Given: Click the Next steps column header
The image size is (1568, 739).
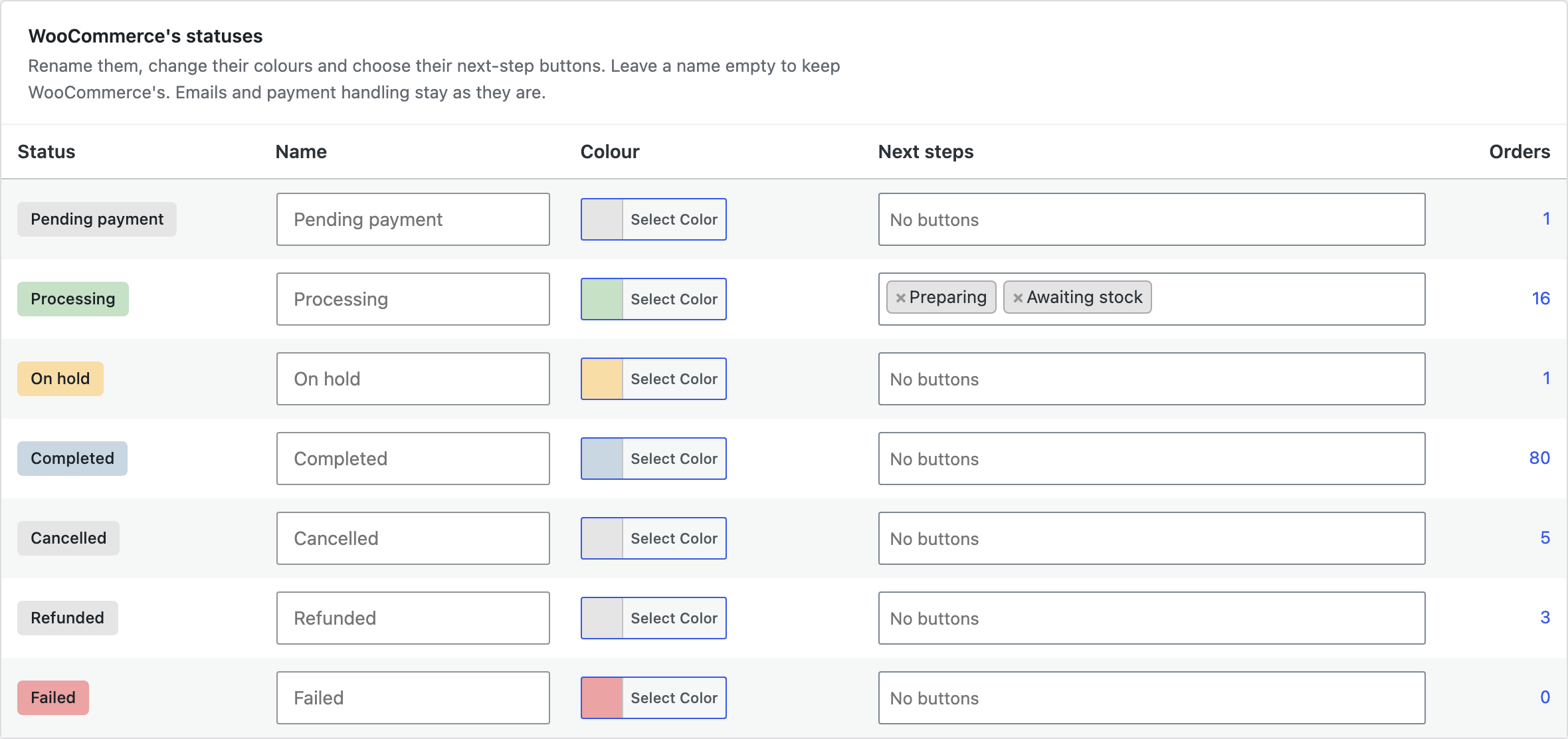Looking at the screenshot, I should [926, 152].
